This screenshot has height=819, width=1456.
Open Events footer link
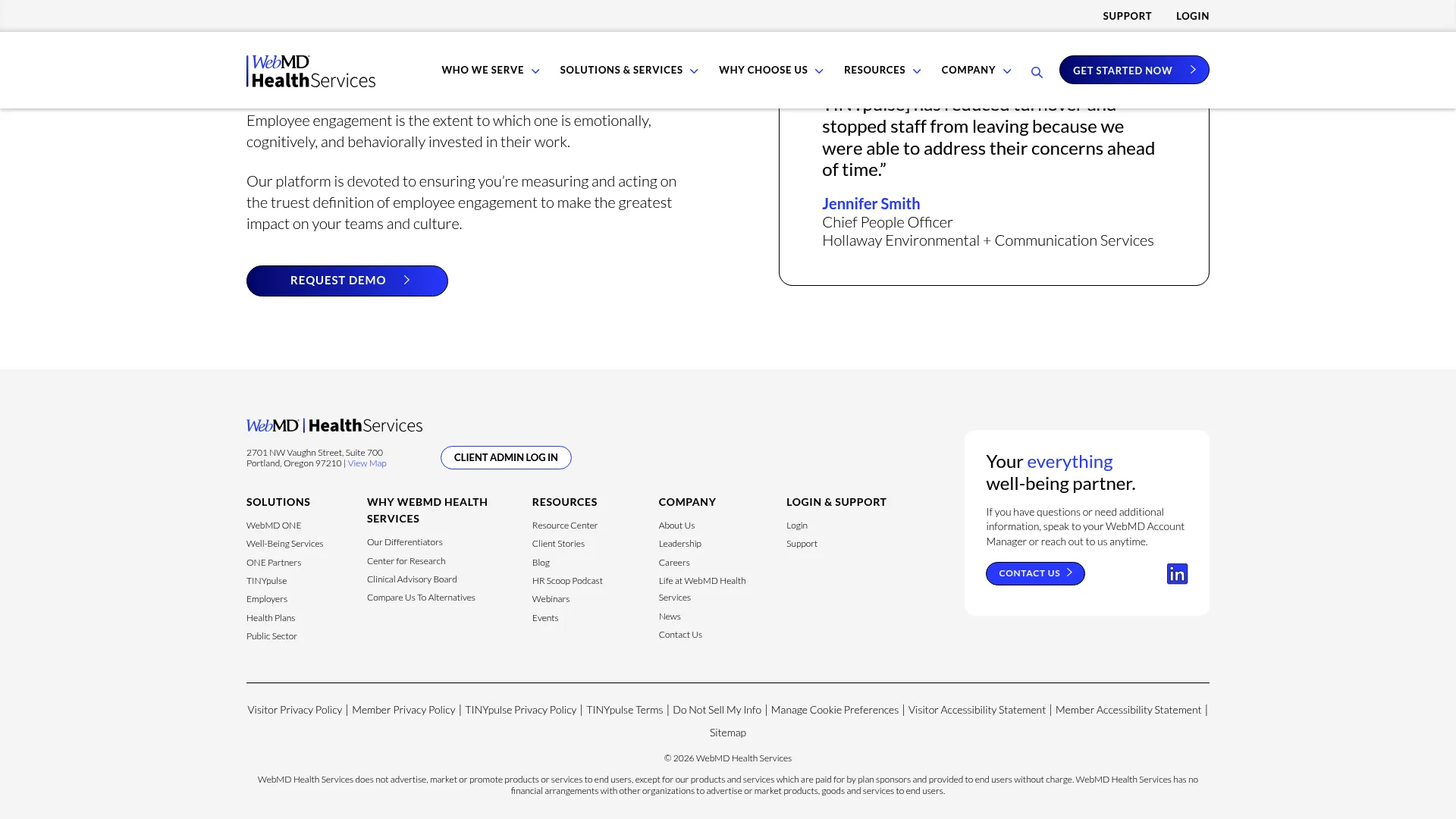[x=545, y=618]
